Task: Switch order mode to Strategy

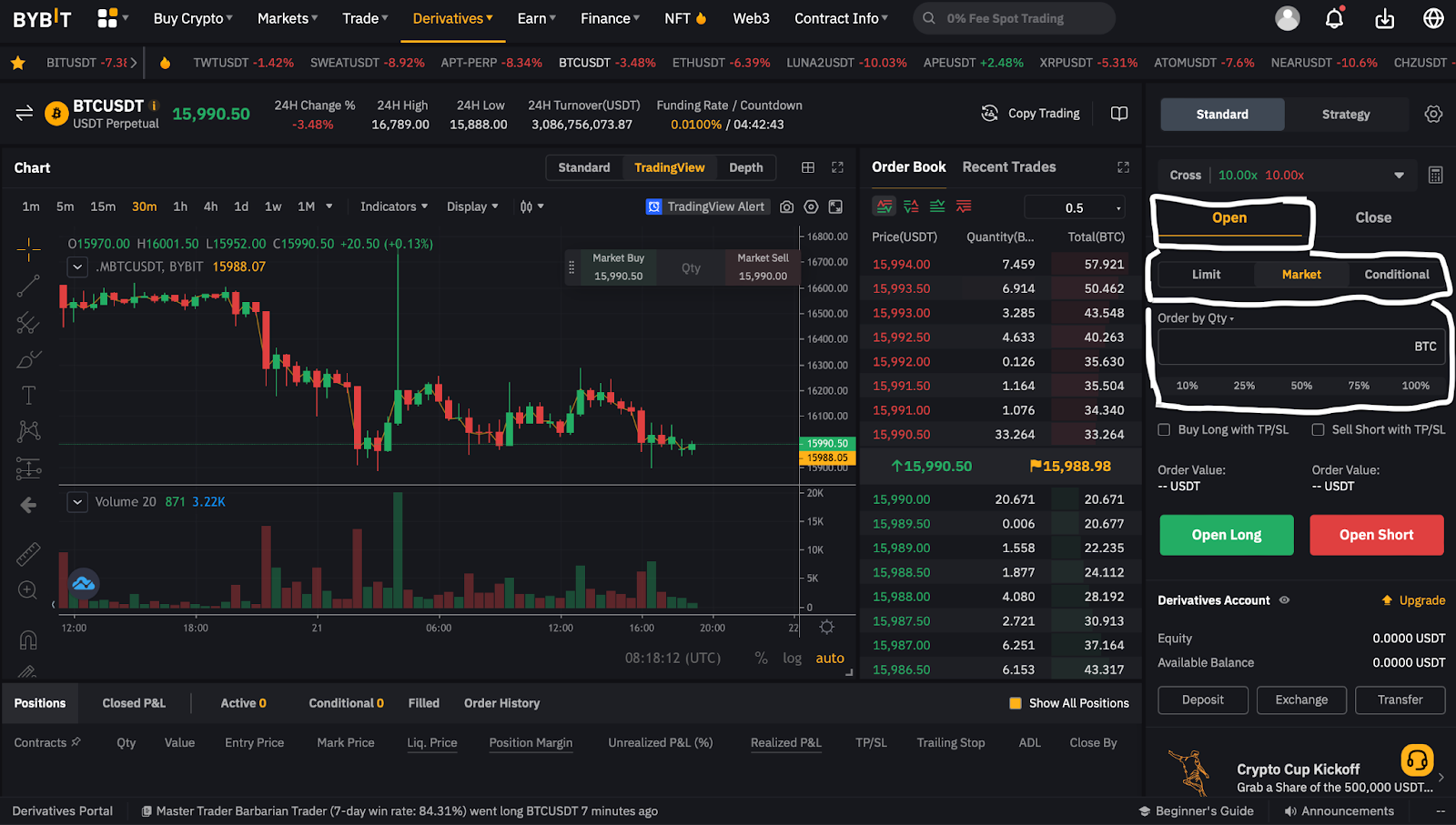Action: point(1346,115)
